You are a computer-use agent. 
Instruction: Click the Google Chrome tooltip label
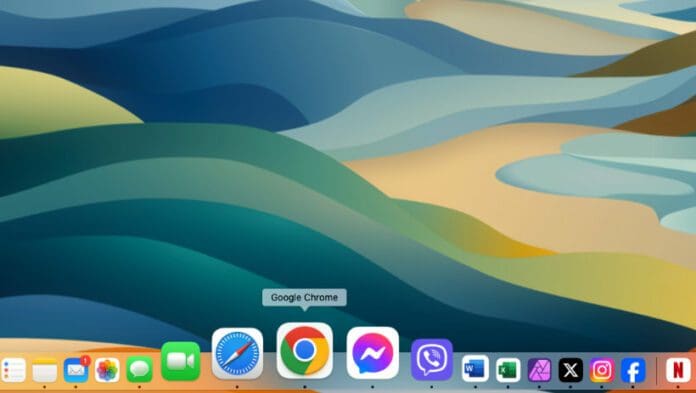click(x=304, y=298)
